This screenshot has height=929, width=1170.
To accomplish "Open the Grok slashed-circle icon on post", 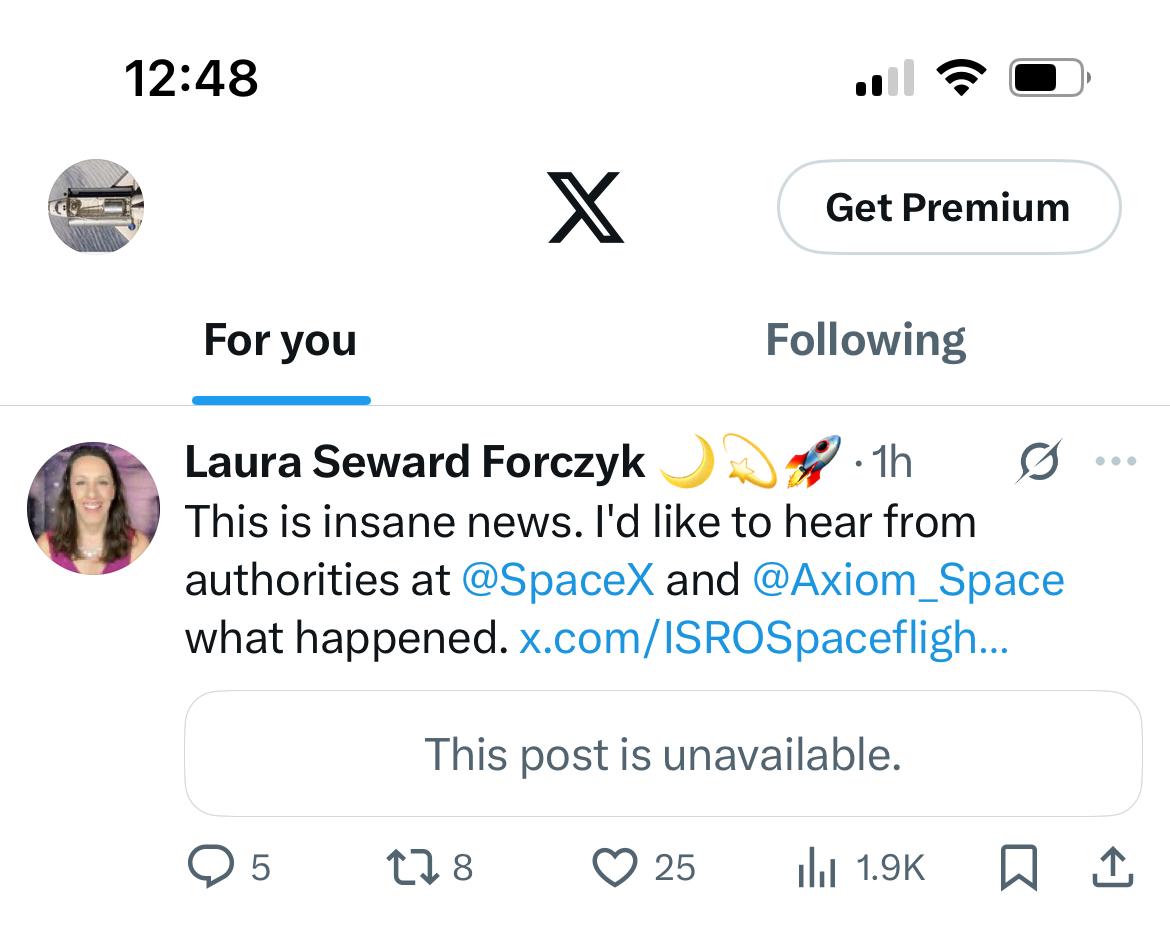I will 1040,462.
